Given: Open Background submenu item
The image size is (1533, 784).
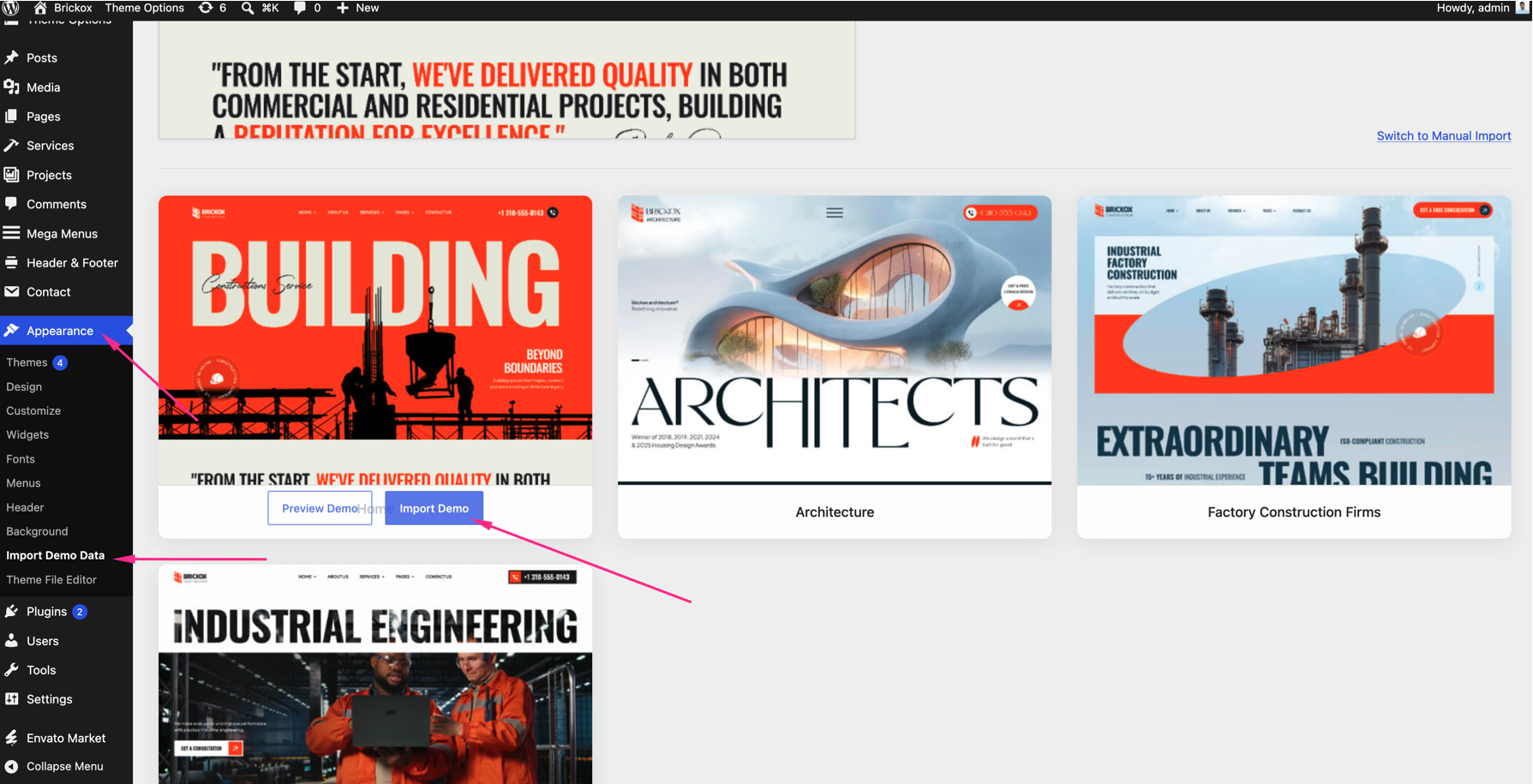Looking at the screenshot, I should pyautogui.click(x=37, y=531).
